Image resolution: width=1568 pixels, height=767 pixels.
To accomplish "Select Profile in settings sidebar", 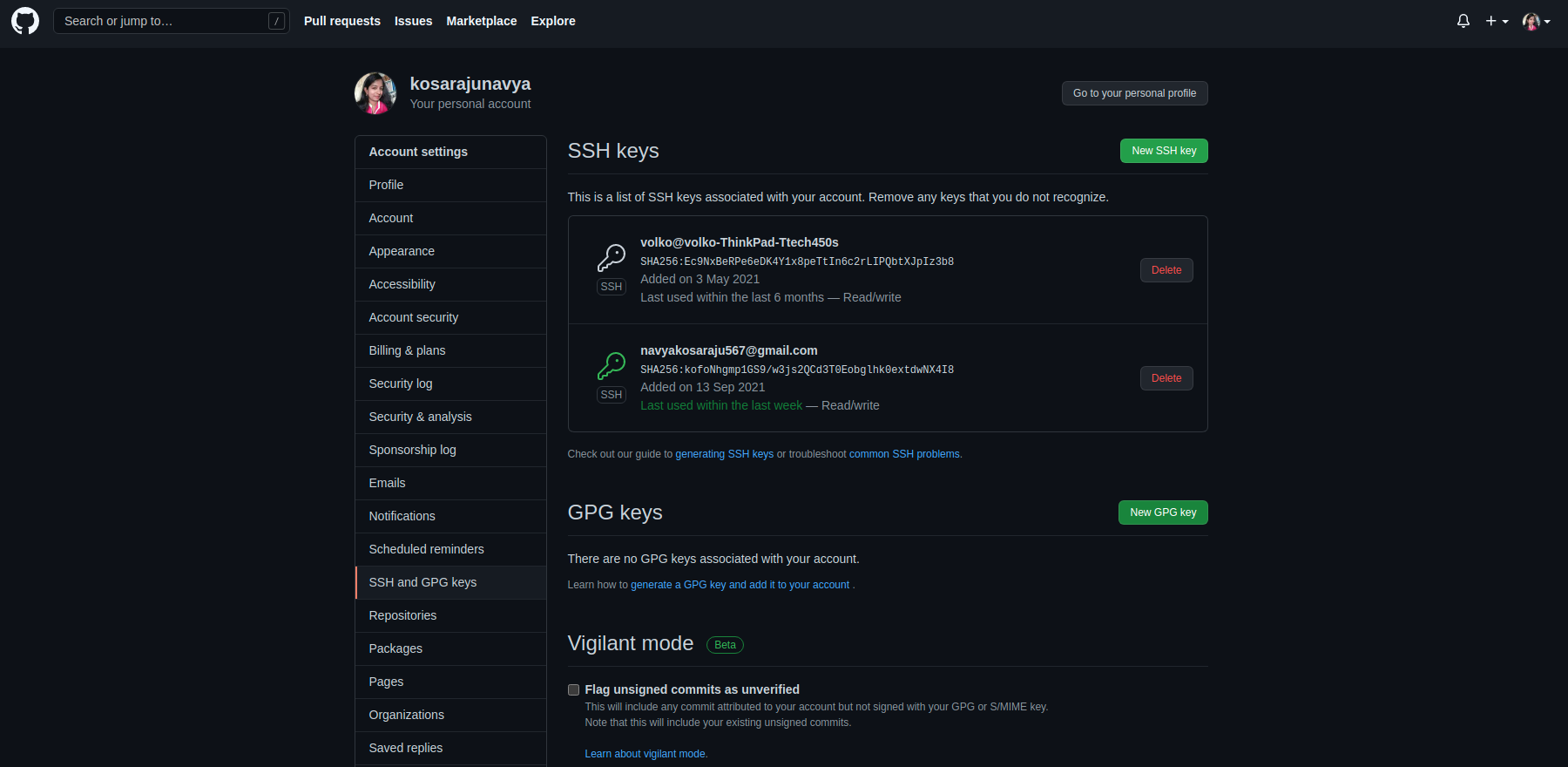I will coord(450,185).
